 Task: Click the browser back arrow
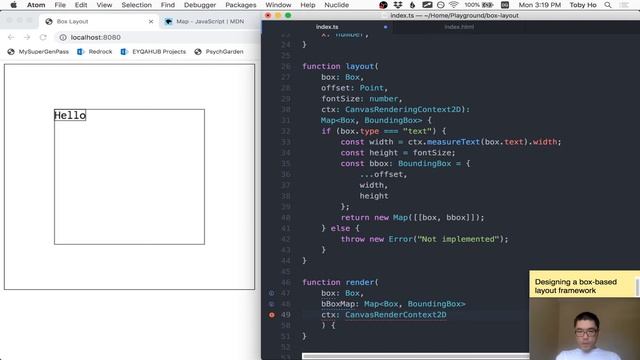click(x=11, y=37)
